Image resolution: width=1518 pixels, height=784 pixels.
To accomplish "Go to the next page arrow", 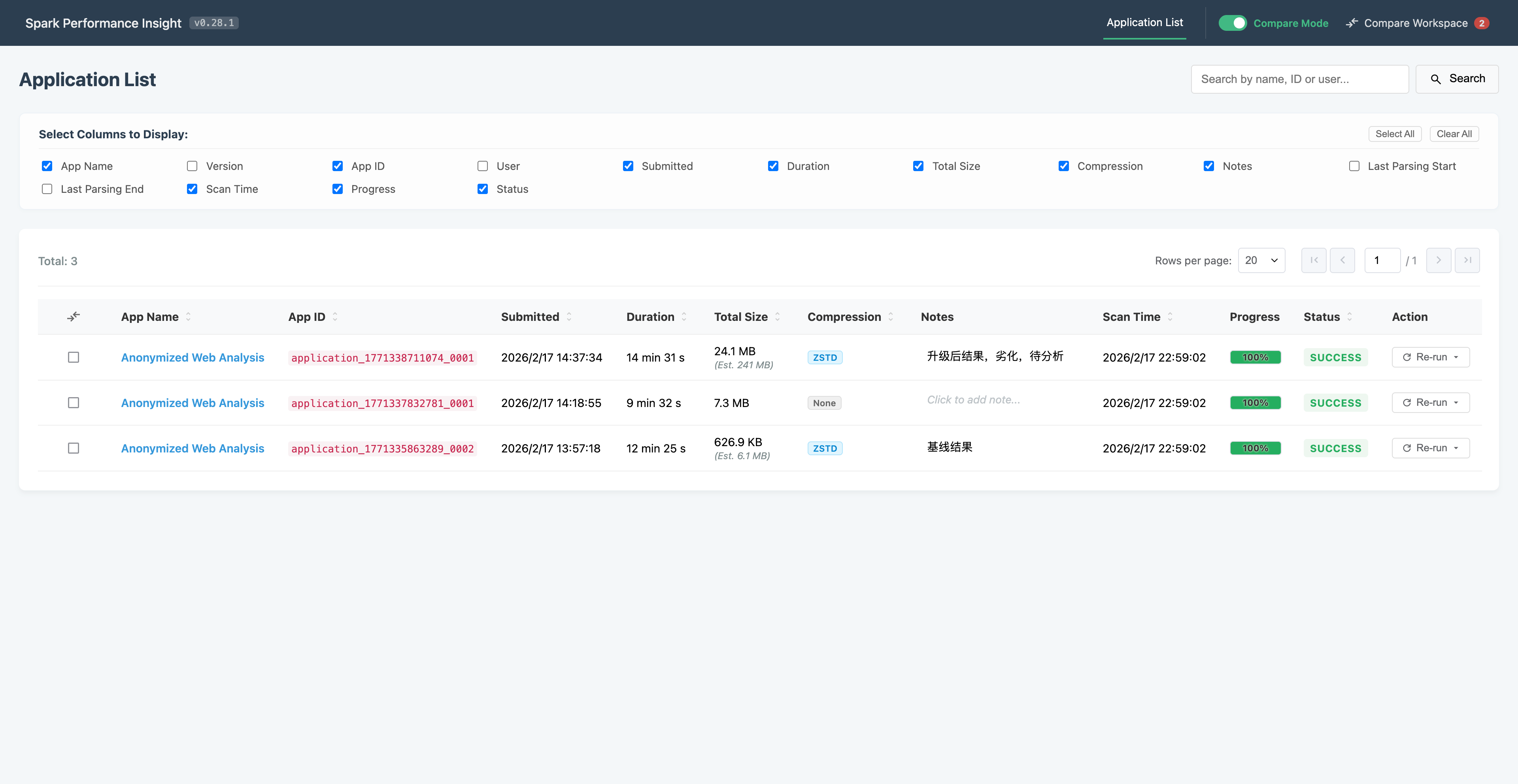I will pyautogui.click(x=1439, y=260).
